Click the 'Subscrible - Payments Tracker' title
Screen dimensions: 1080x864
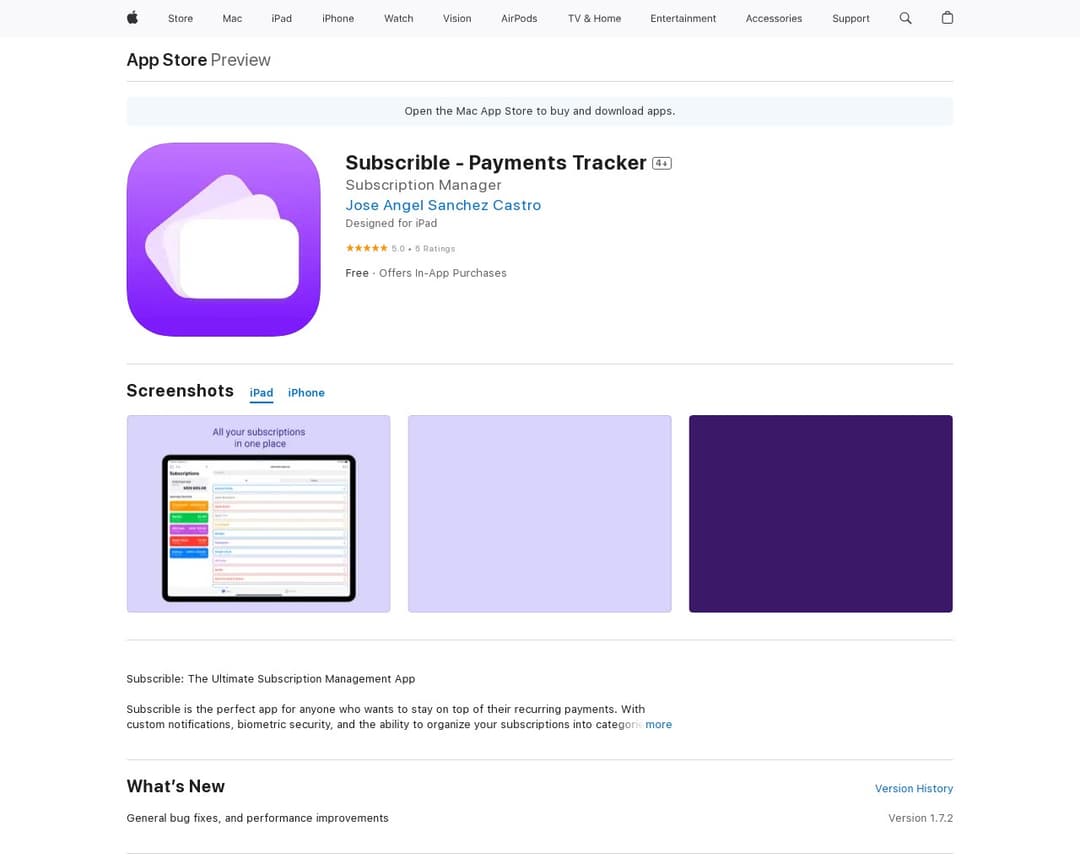point(496,163)
